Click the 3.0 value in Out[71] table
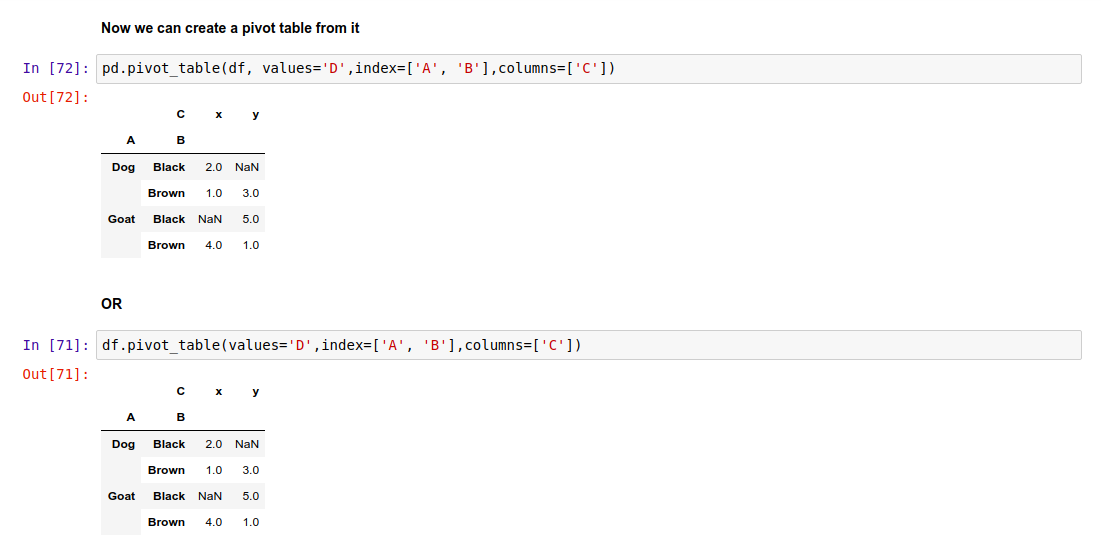Viewport: 1101px width, 549px height. [251, 470]
